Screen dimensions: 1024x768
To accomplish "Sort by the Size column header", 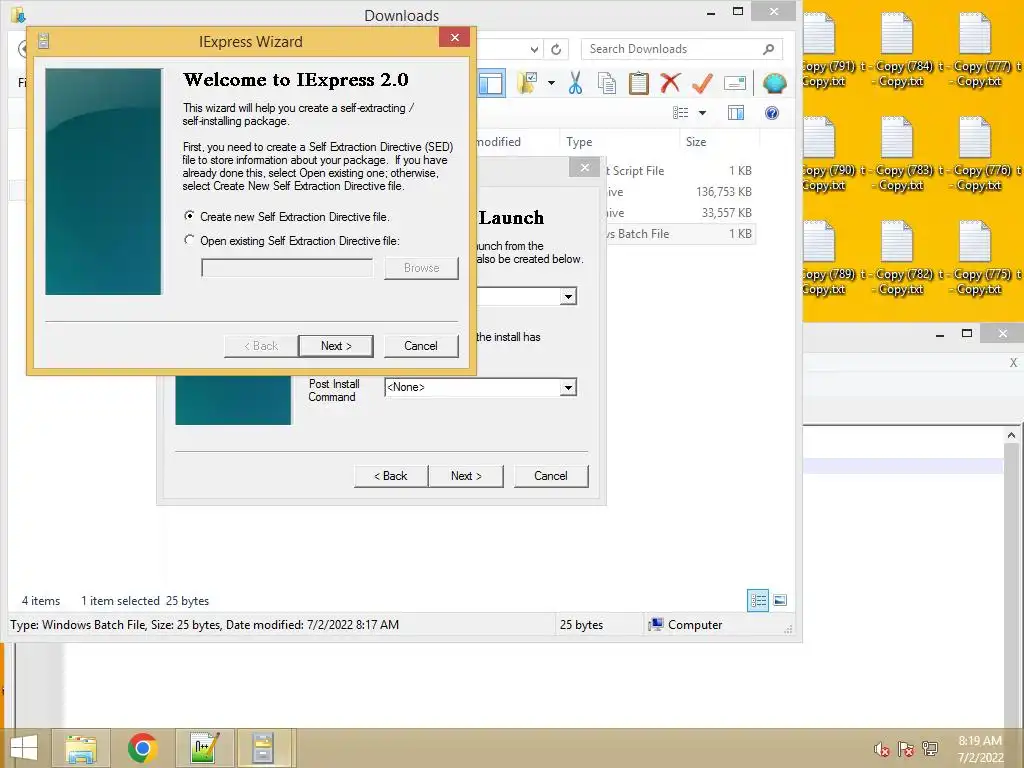I will coord(718,142).
